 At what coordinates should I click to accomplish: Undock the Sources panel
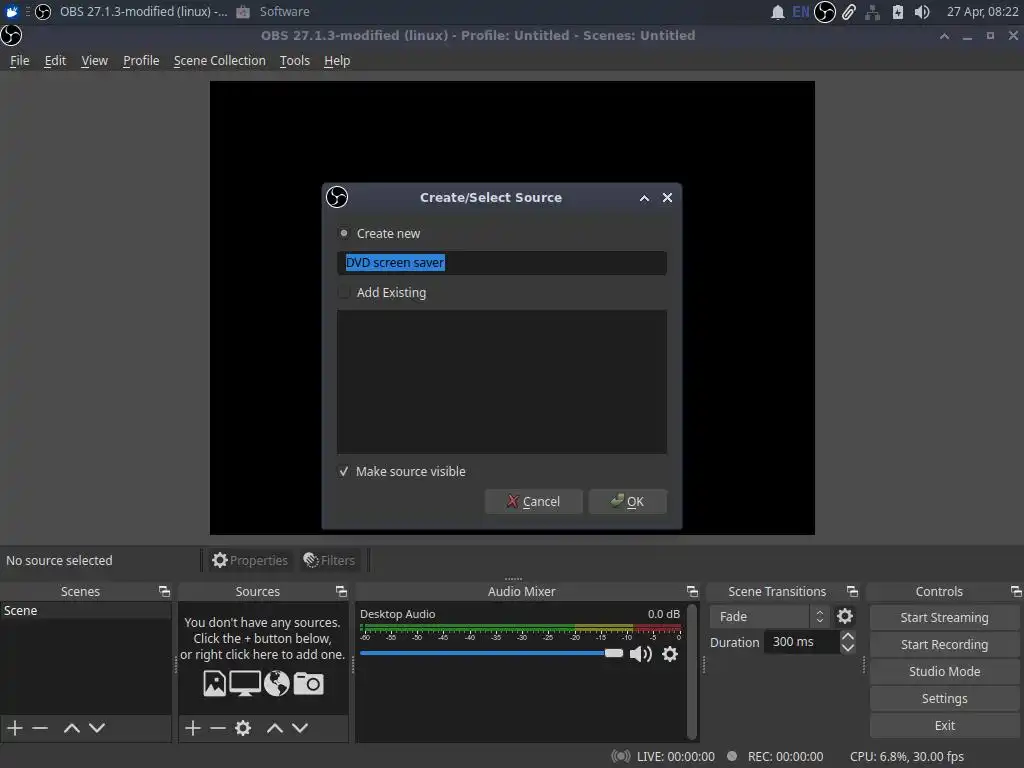point(342,591)
